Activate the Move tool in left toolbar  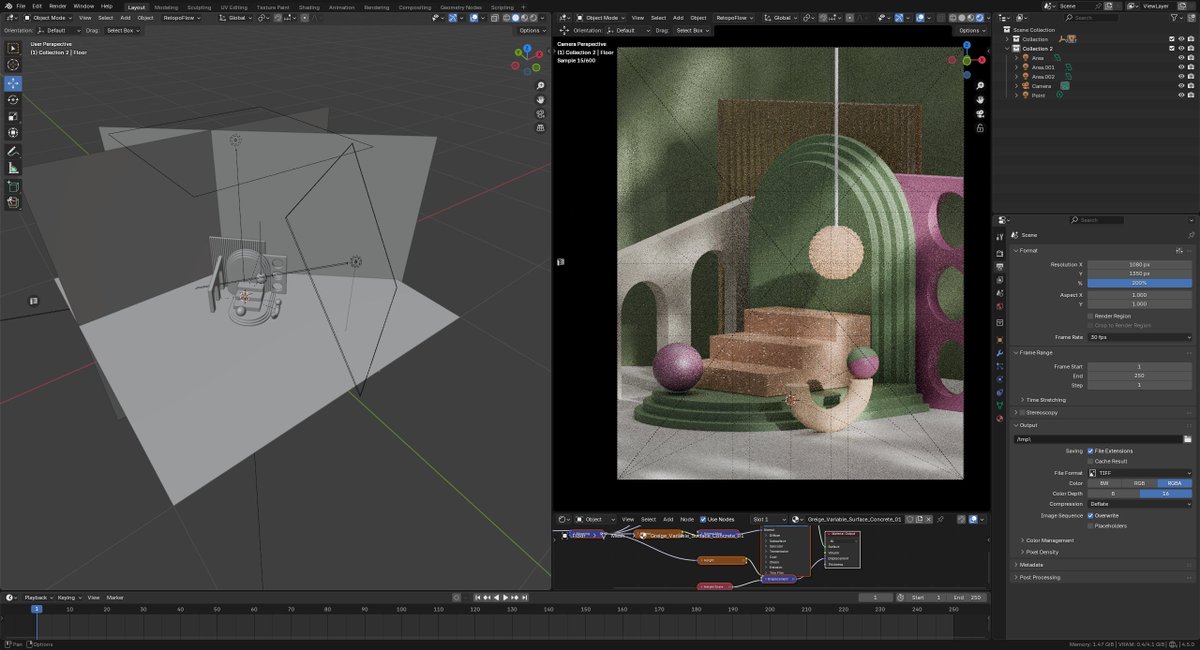click(x=13, y=83)
